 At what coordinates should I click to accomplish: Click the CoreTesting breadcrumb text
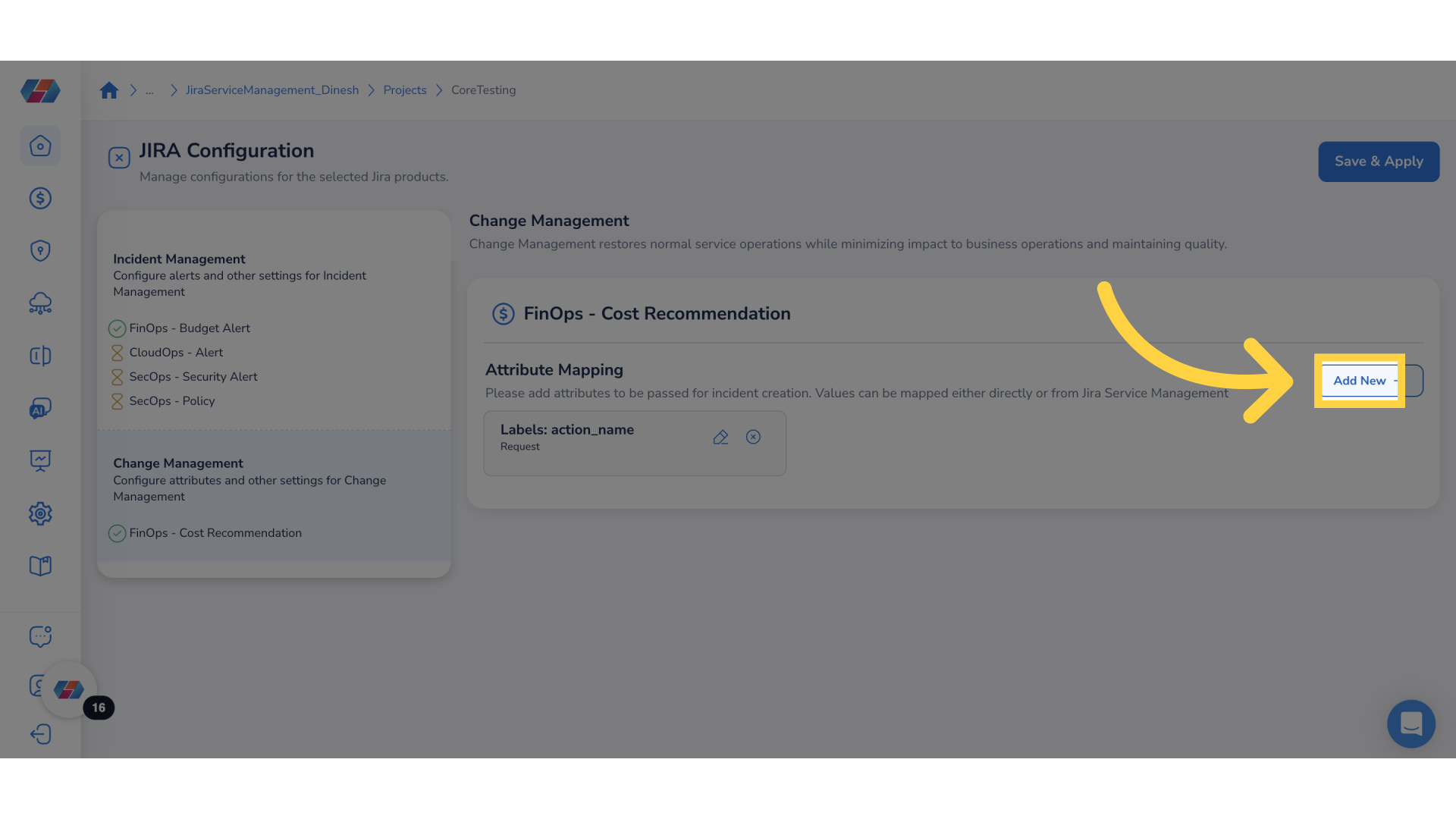[483, 90]
